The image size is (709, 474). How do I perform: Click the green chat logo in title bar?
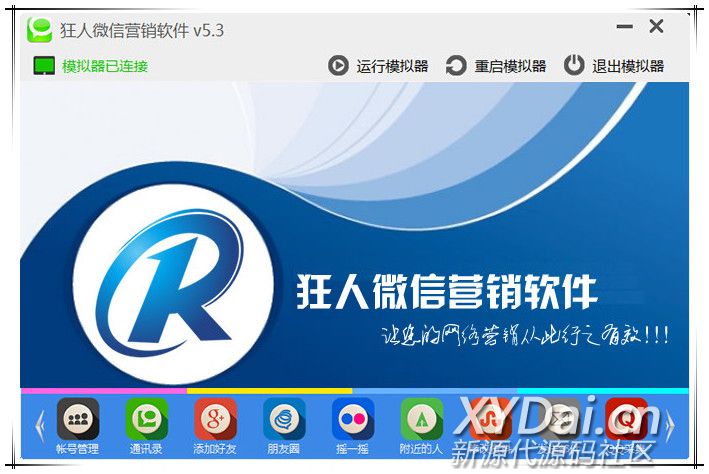pyautogui.click(x=39, y=30)
